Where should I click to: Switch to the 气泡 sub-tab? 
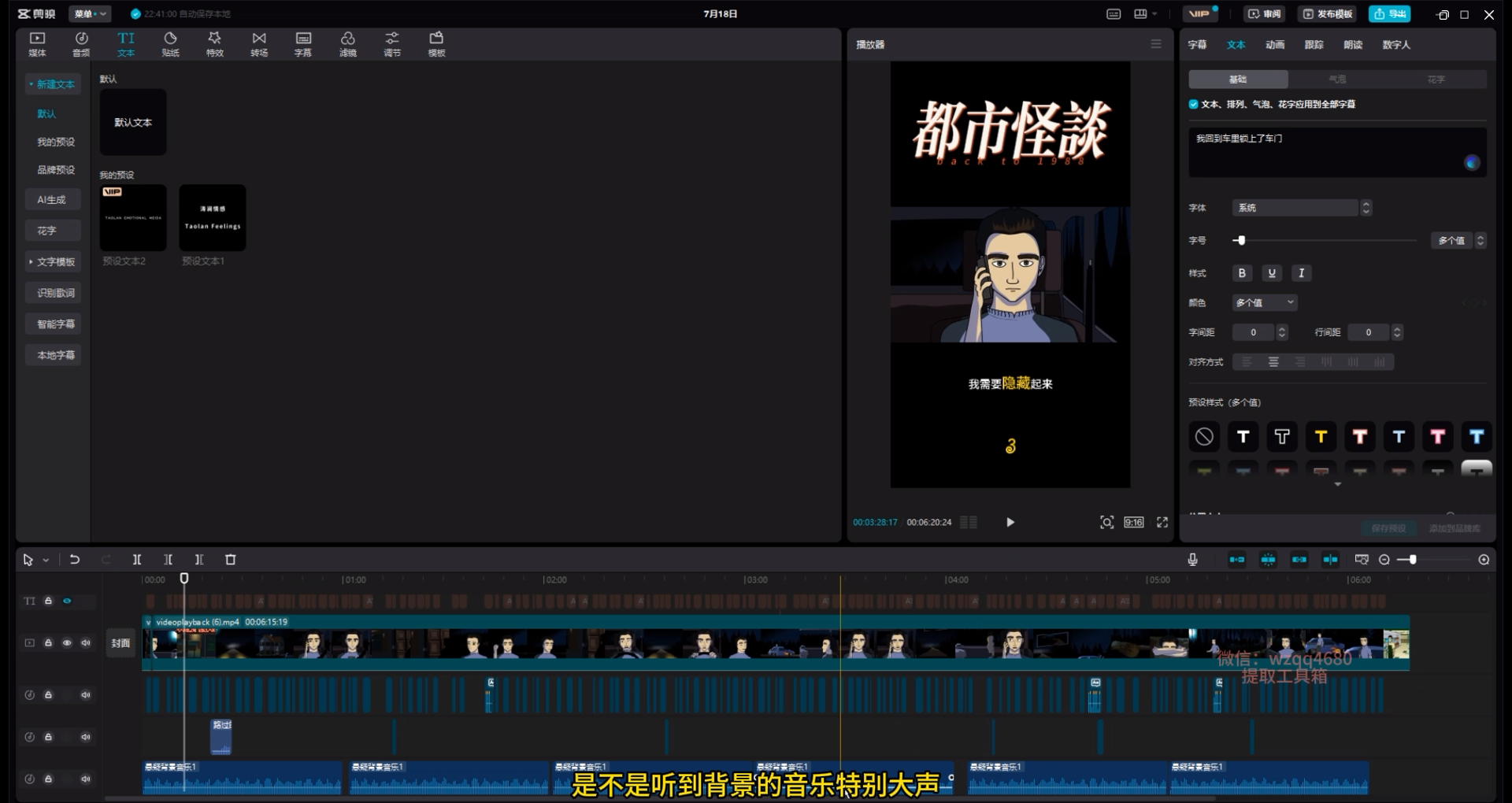pos(1337,80)
